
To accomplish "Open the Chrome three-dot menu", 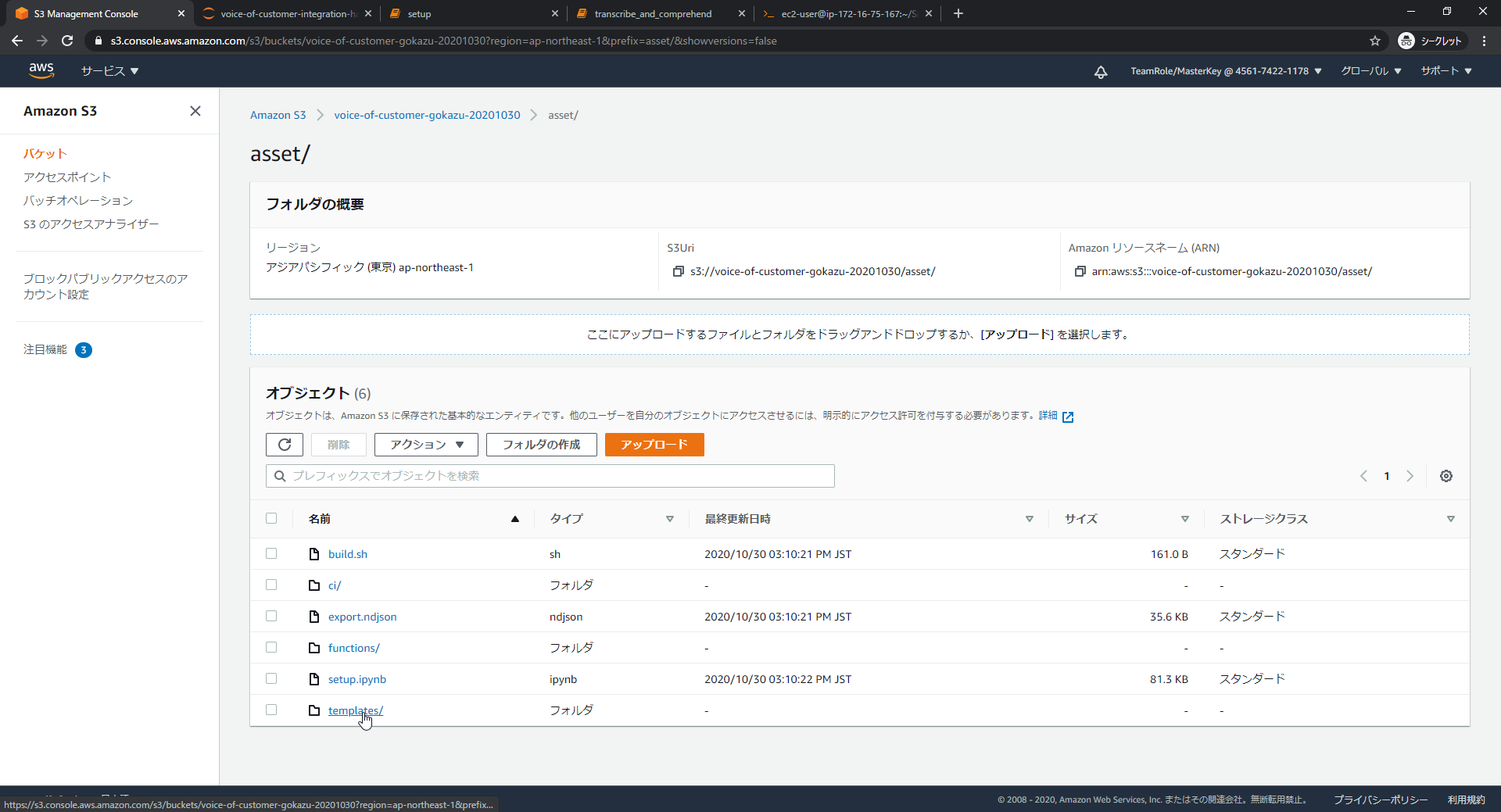I will (1484, 41).
